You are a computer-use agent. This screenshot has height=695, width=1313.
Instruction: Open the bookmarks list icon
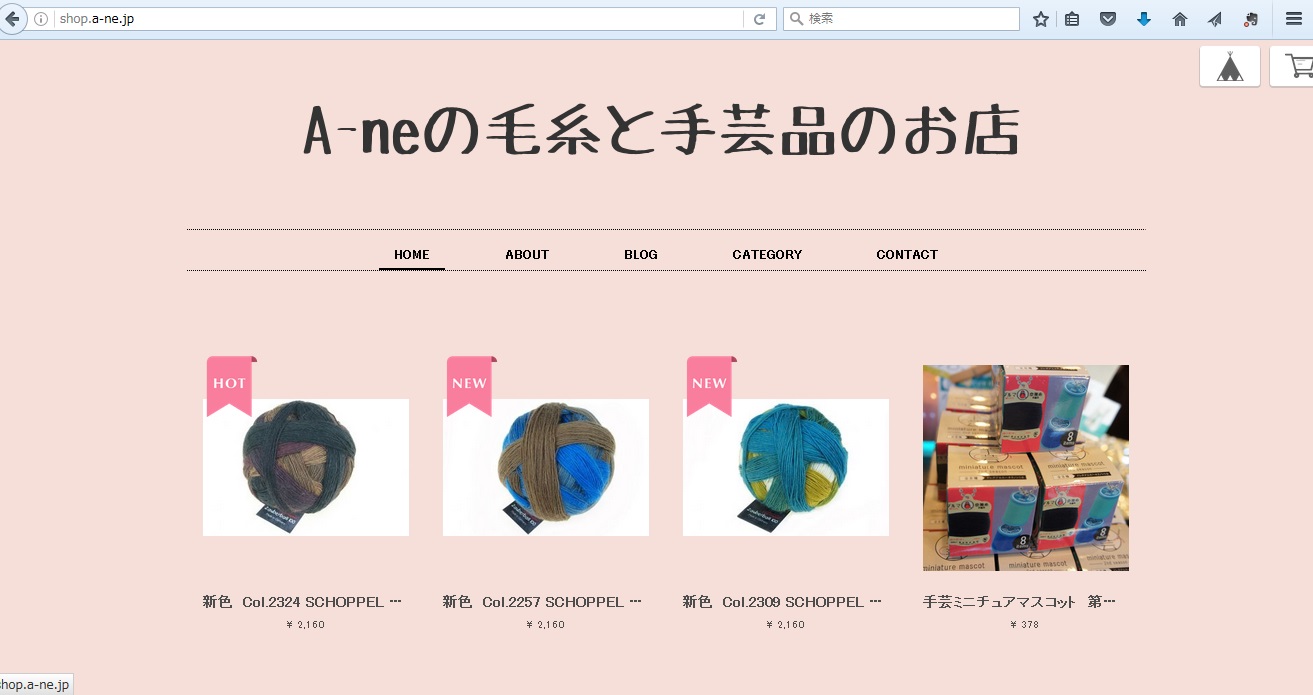click(1072, 19)
